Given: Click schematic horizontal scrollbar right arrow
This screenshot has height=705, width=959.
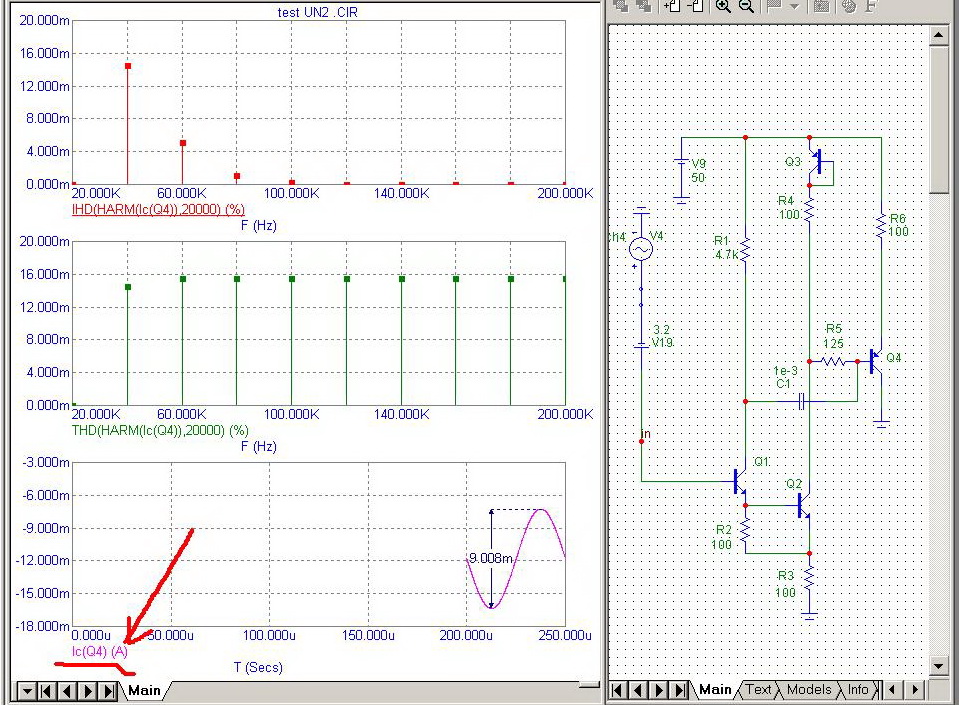Looking at the screenshot, I should tap(915, 690).
